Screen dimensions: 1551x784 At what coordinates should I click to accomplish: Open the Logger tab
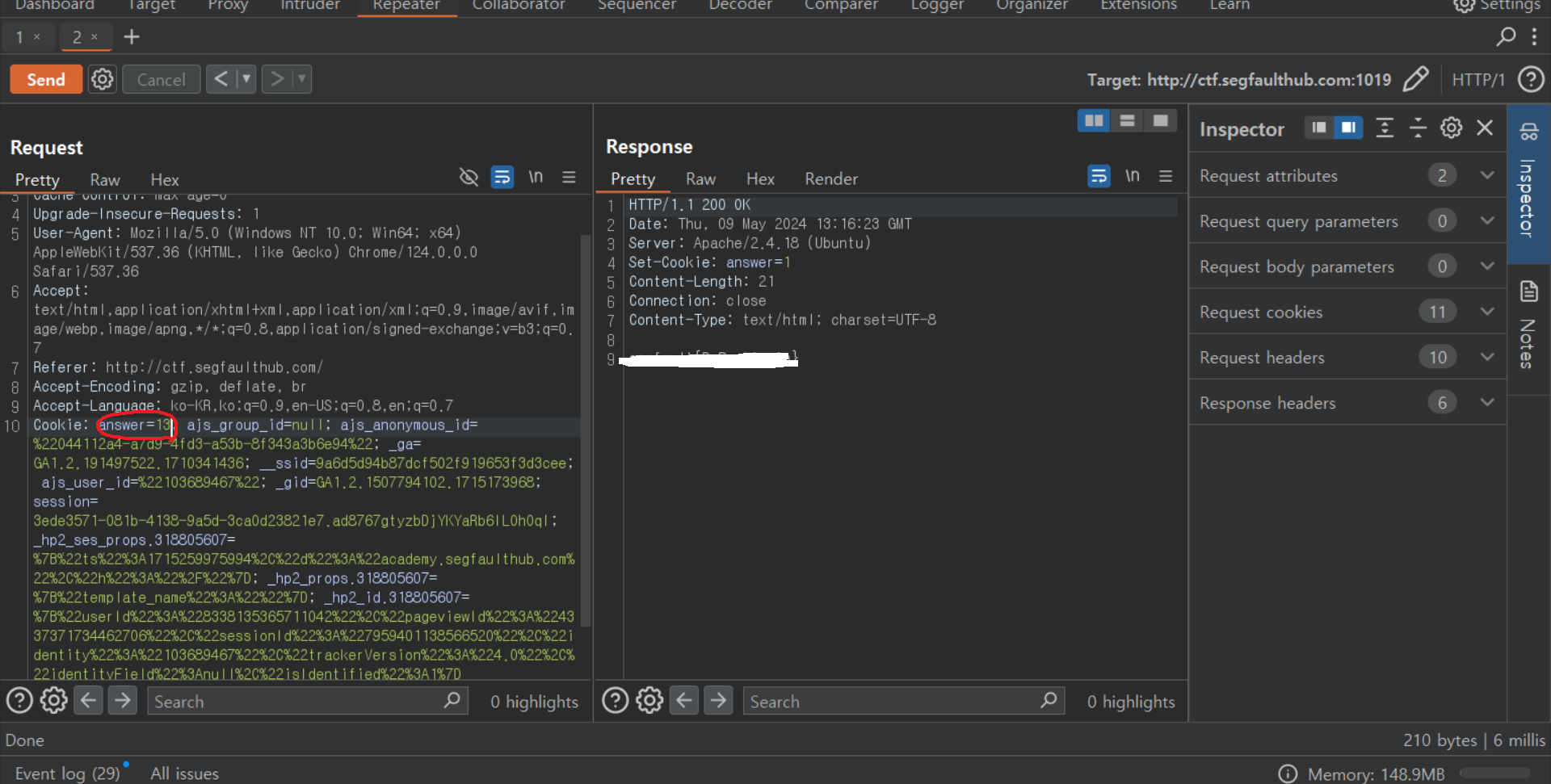(x=937, y=6)
